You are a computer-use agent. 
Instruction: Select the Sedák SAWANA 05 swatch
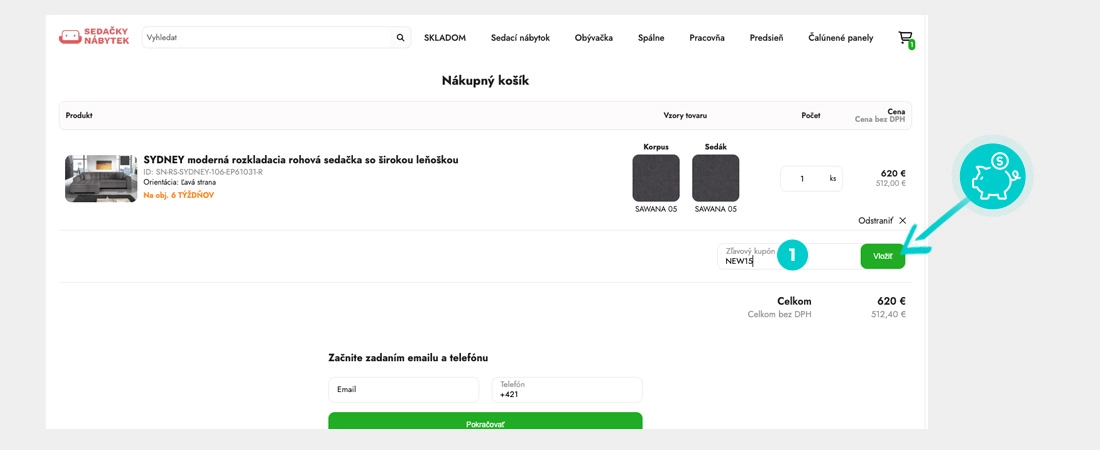pos(716,178)
